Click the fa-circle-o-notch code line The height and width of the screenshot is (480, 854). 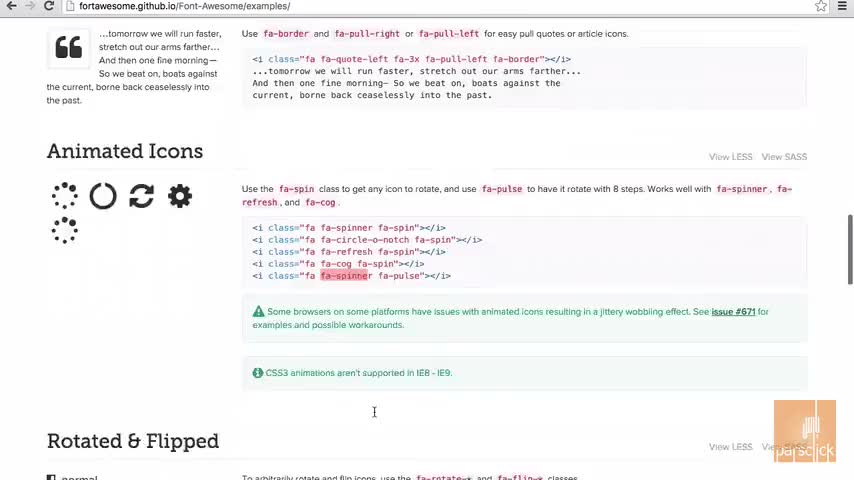click(x=367, y=240)
